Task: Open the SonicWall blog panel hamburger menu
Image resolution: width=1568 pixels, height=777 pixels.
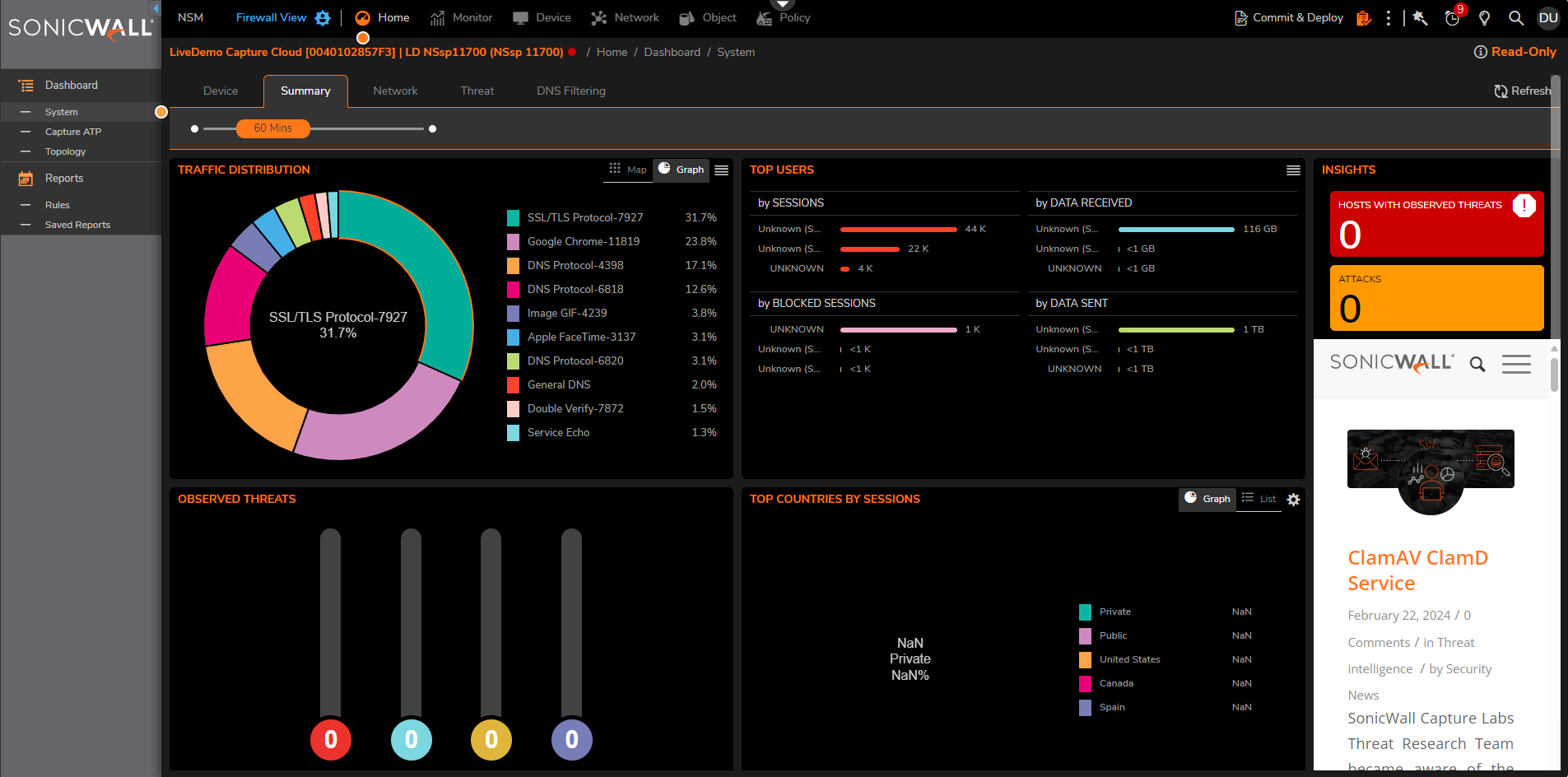Action: click(x=1516, y=364)
